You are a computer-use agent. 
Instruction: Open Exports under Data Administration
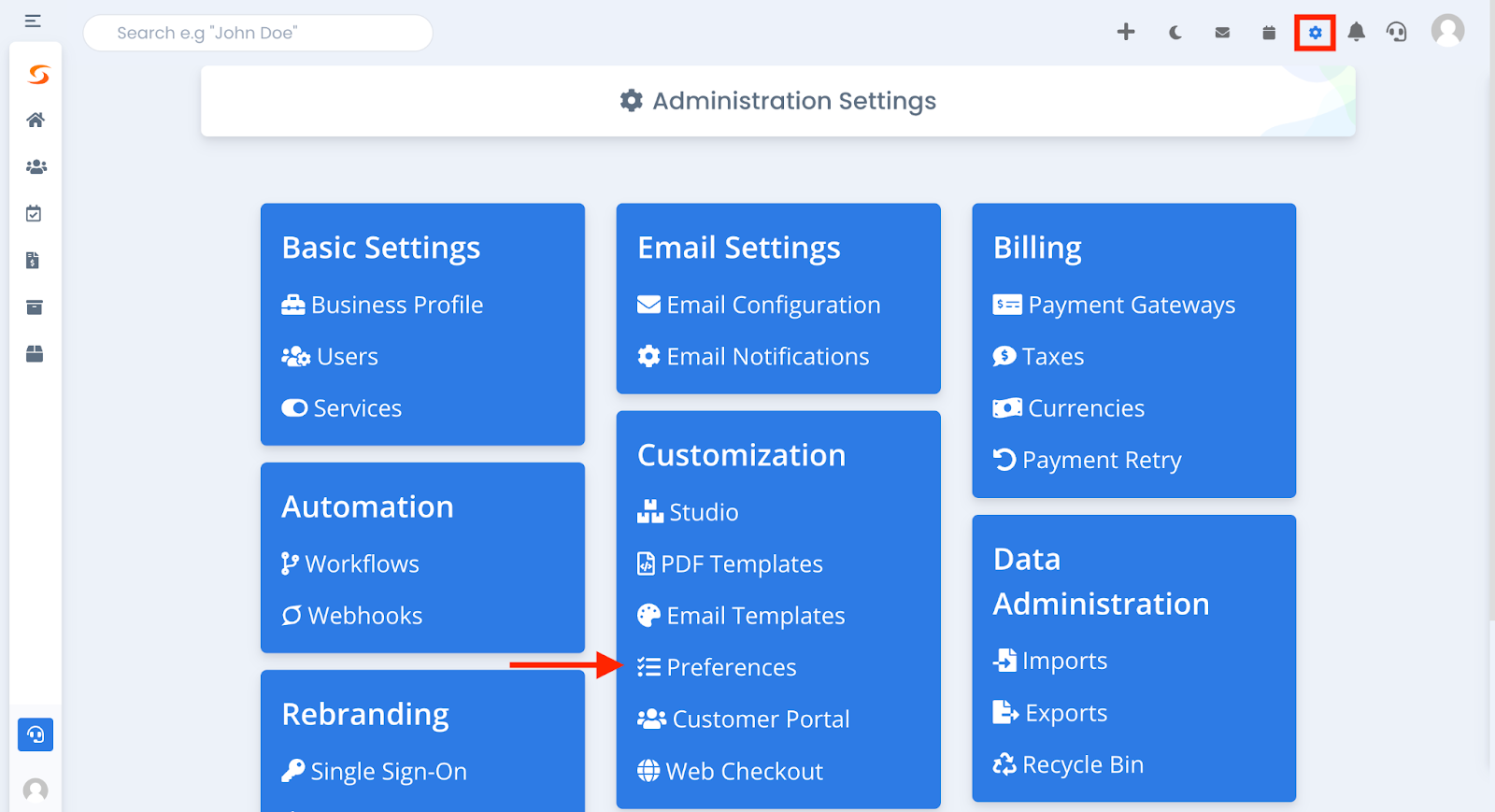click(1050, 713)
